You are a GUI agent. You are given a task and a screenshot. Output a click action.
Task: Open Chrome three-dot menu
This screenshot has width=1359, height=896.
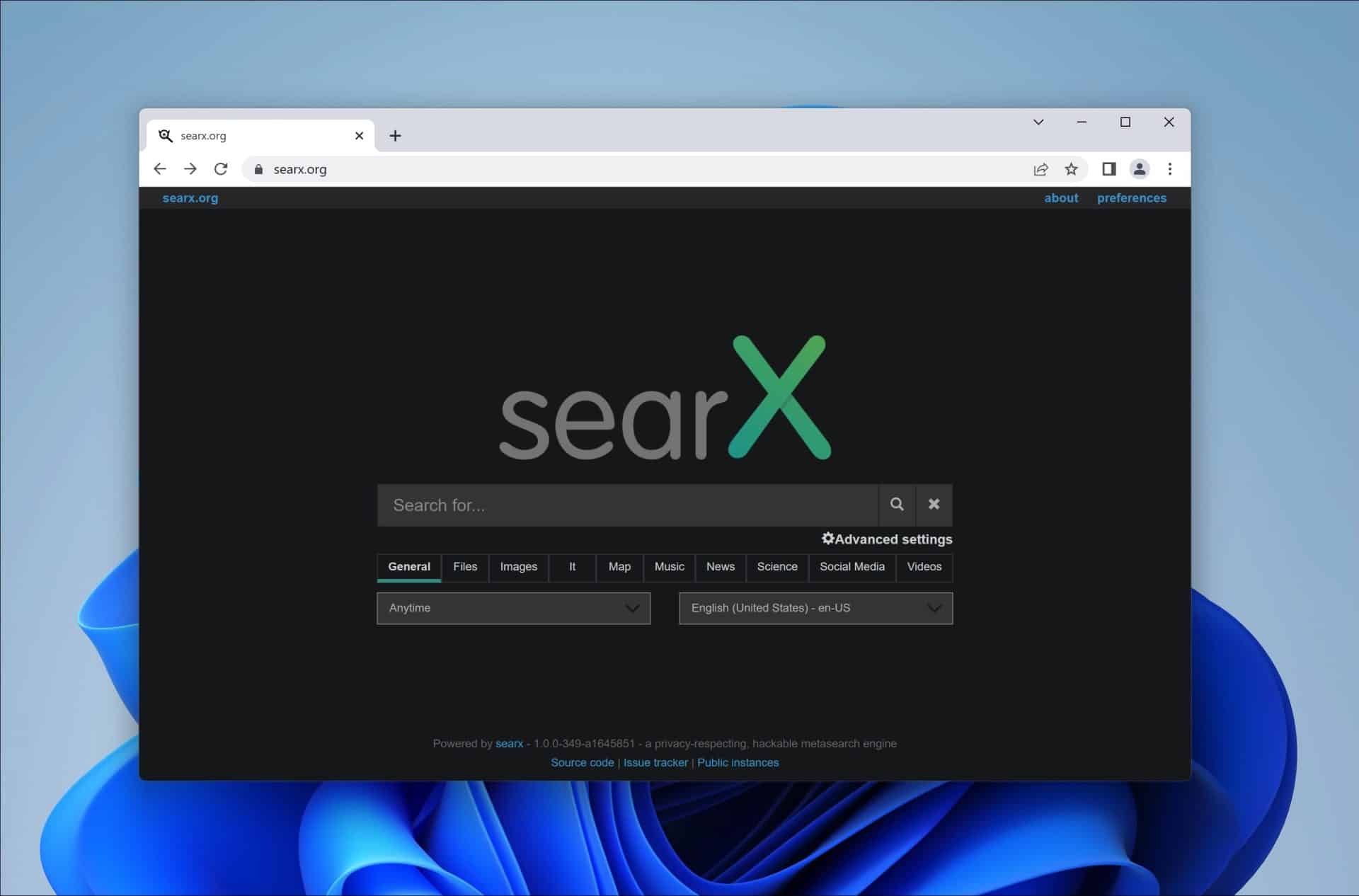(1169, 169)
